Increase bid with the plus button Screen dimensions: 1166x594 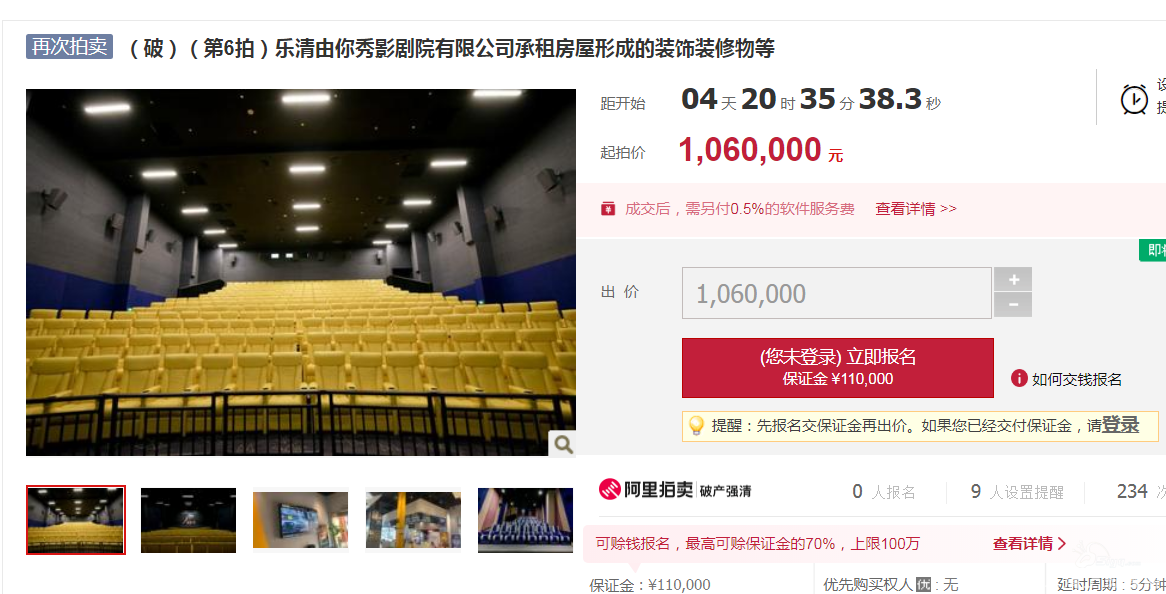(x=1013, y=280)
